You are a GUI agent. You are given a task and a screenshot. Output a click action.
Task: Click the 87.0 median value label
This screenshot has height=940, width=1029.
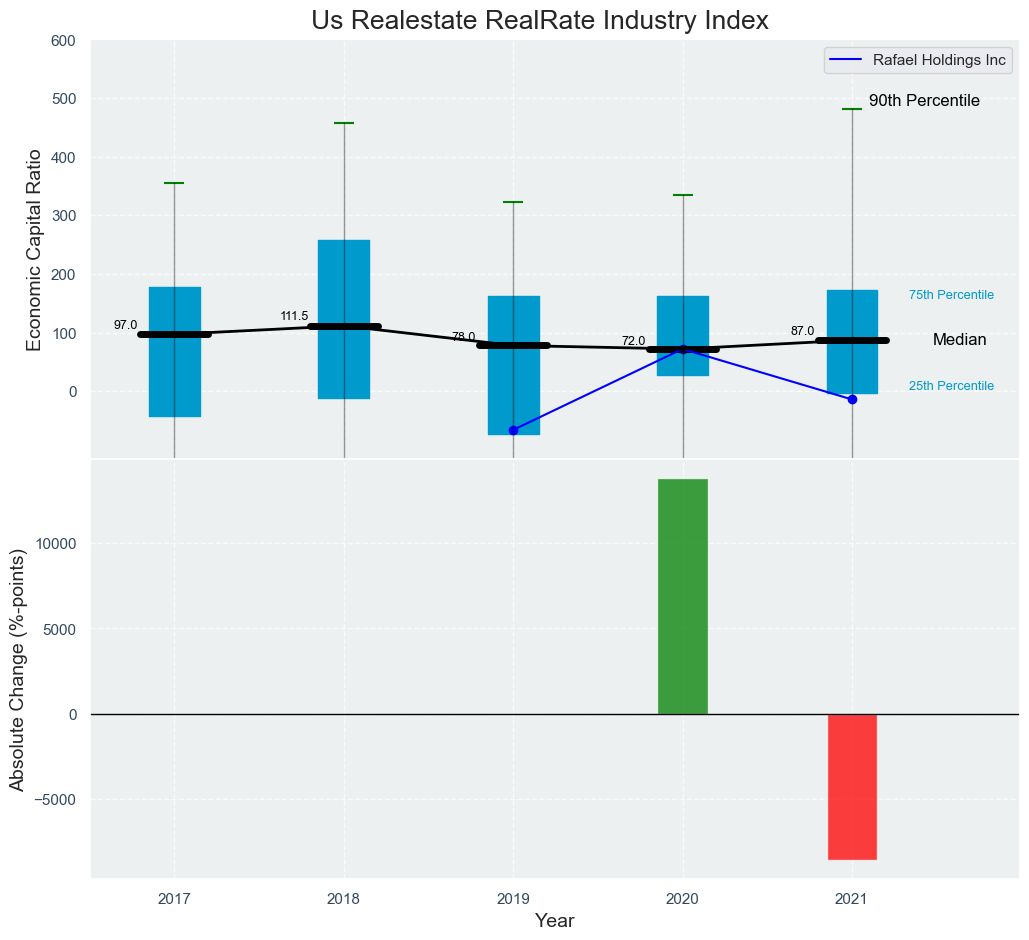[x=802, y=331]
